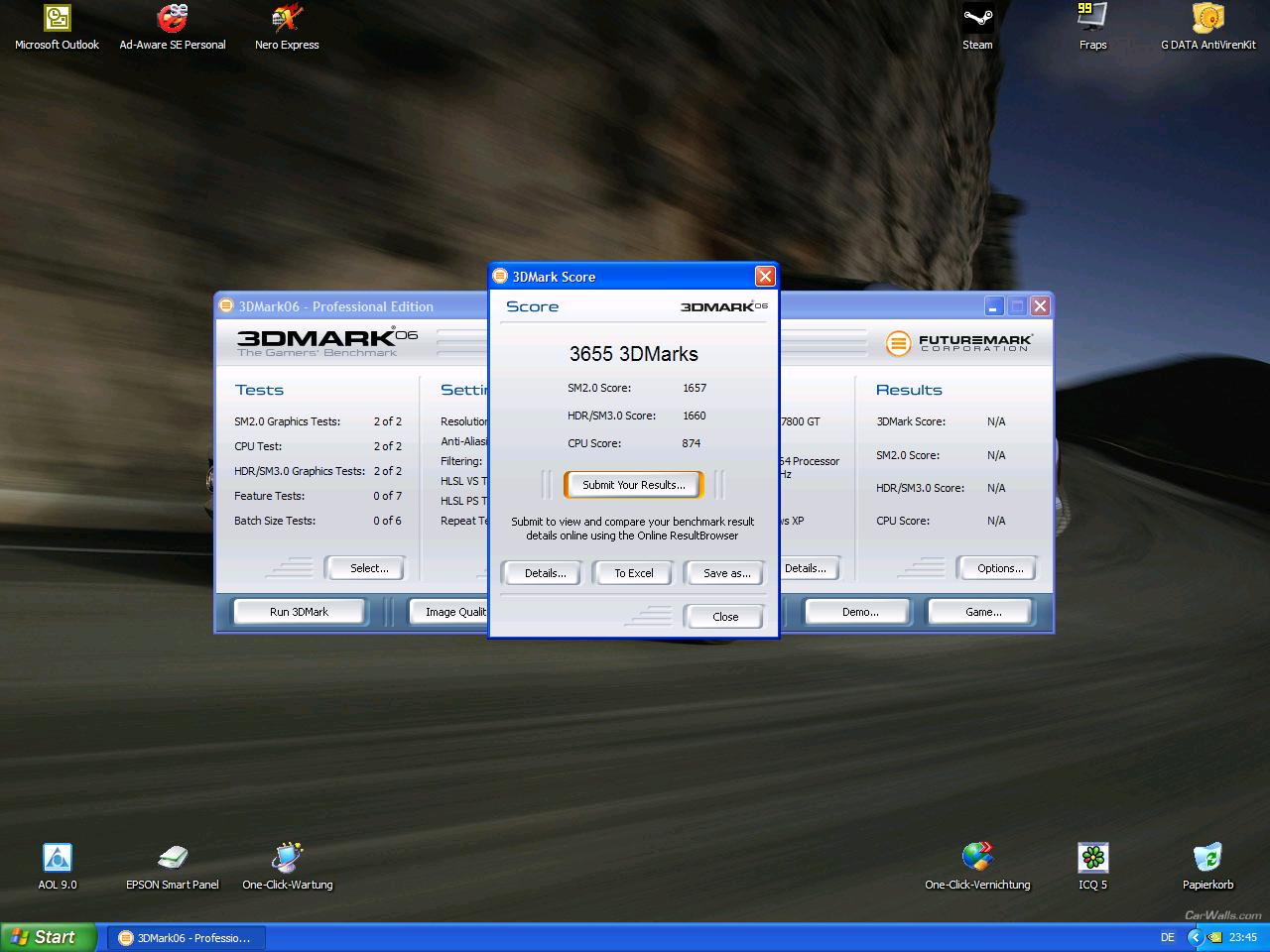Click Options button under Results
The width and height of the screenshot is (1270, 952).
pos(1000,568)
